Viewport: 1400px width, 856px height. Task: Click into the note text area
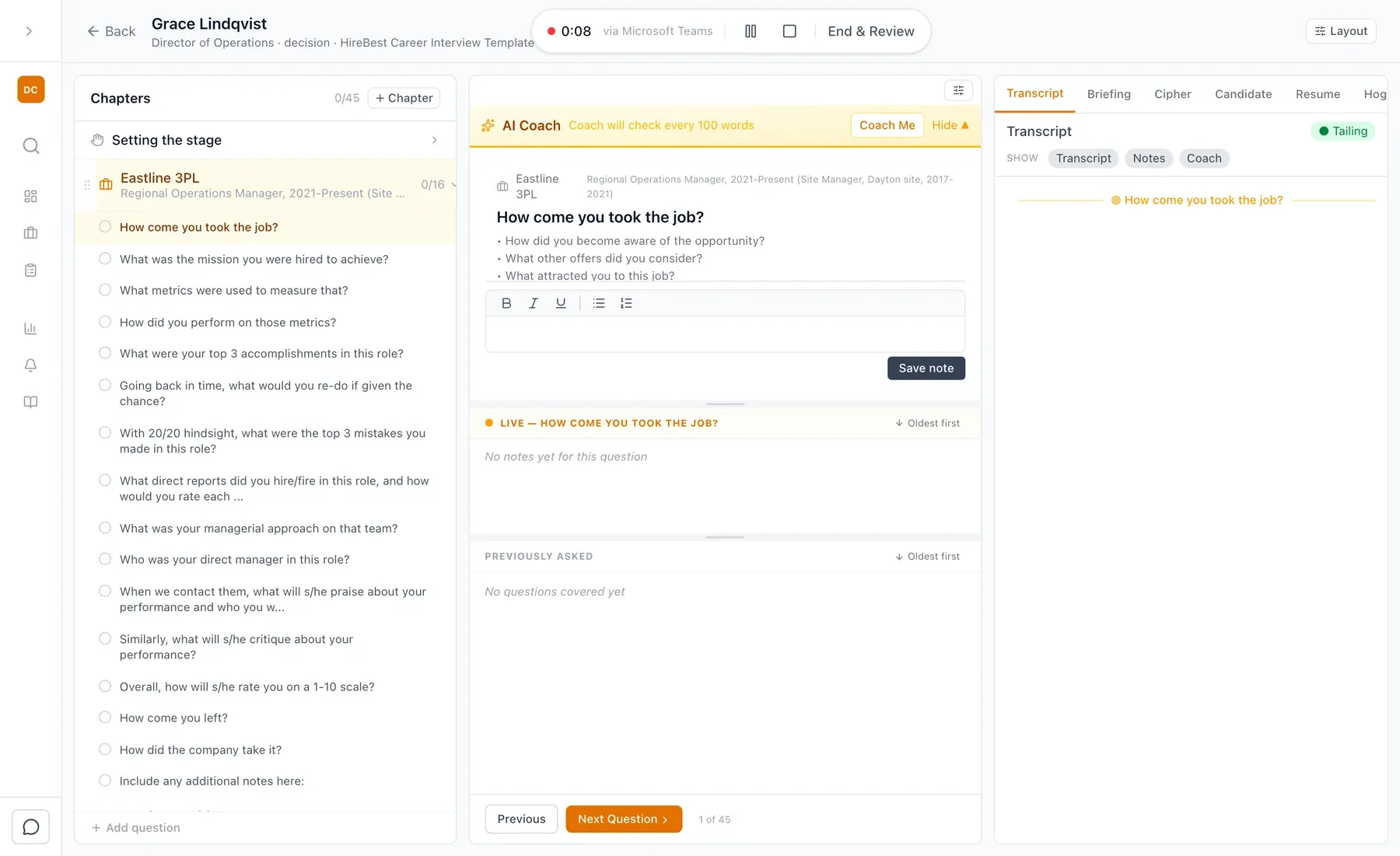(725, 334)
